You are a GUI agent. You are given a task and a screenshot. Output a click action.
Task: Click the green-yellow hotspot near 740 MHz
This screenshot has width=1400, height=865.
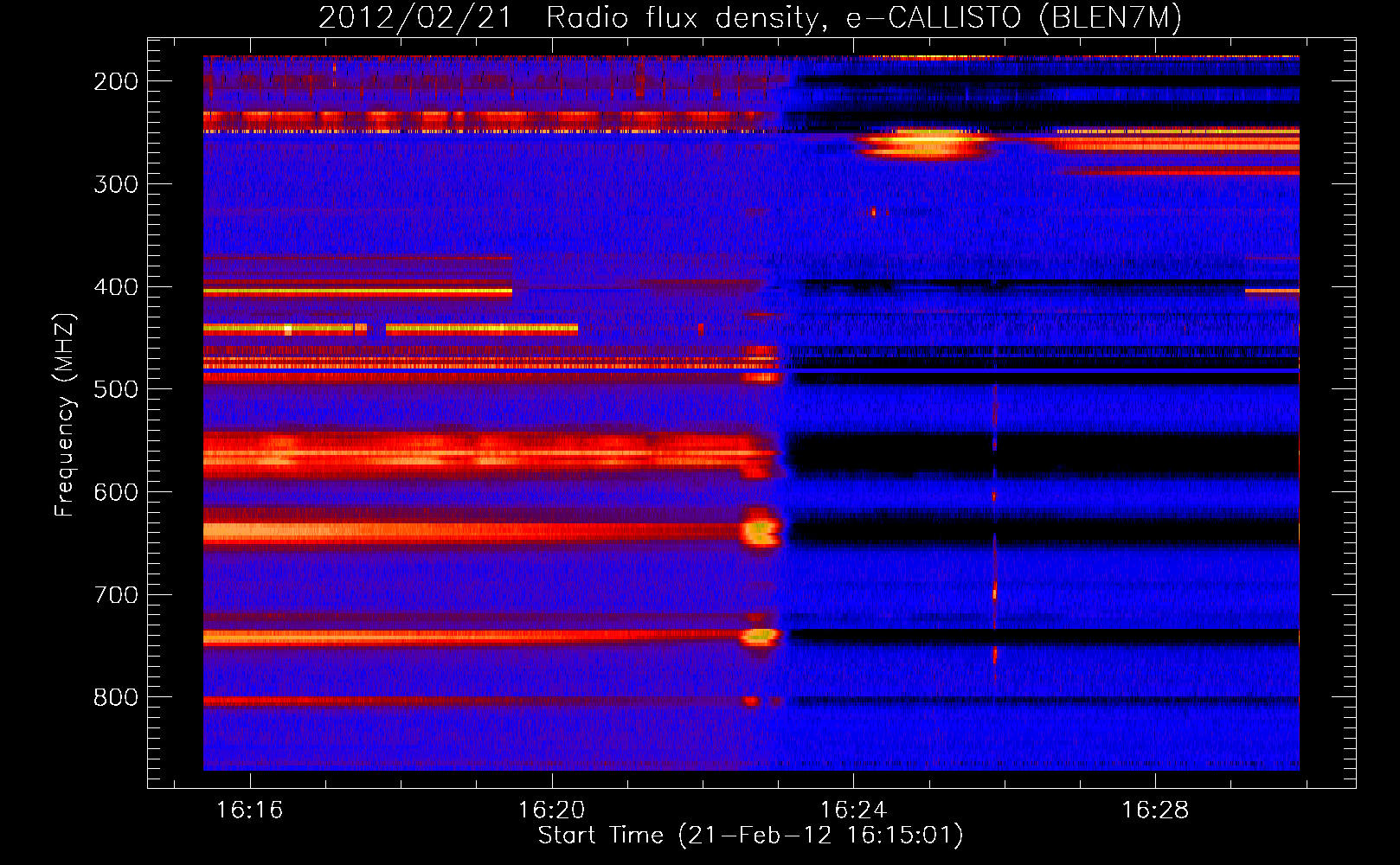point(761,637)
